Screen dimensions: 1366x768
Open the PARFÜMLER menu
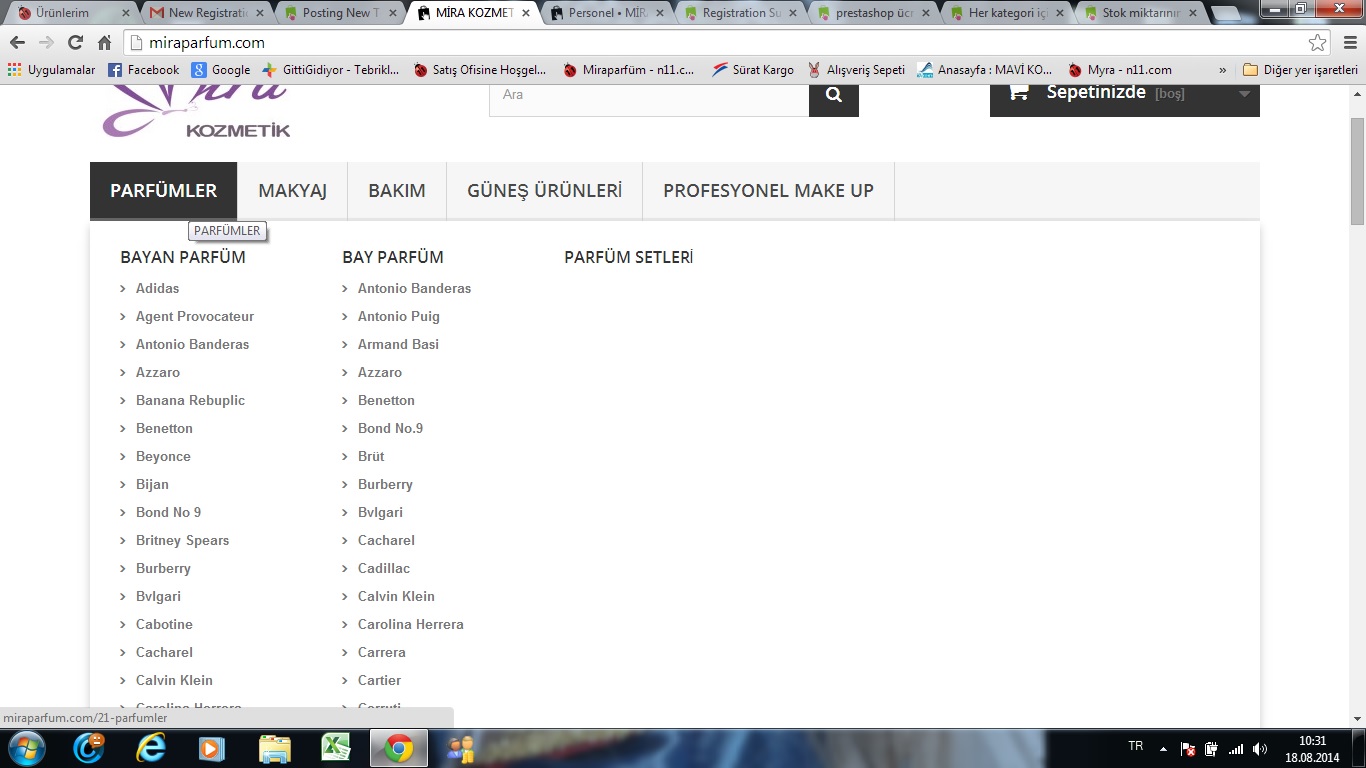click(x=164, y=190)
